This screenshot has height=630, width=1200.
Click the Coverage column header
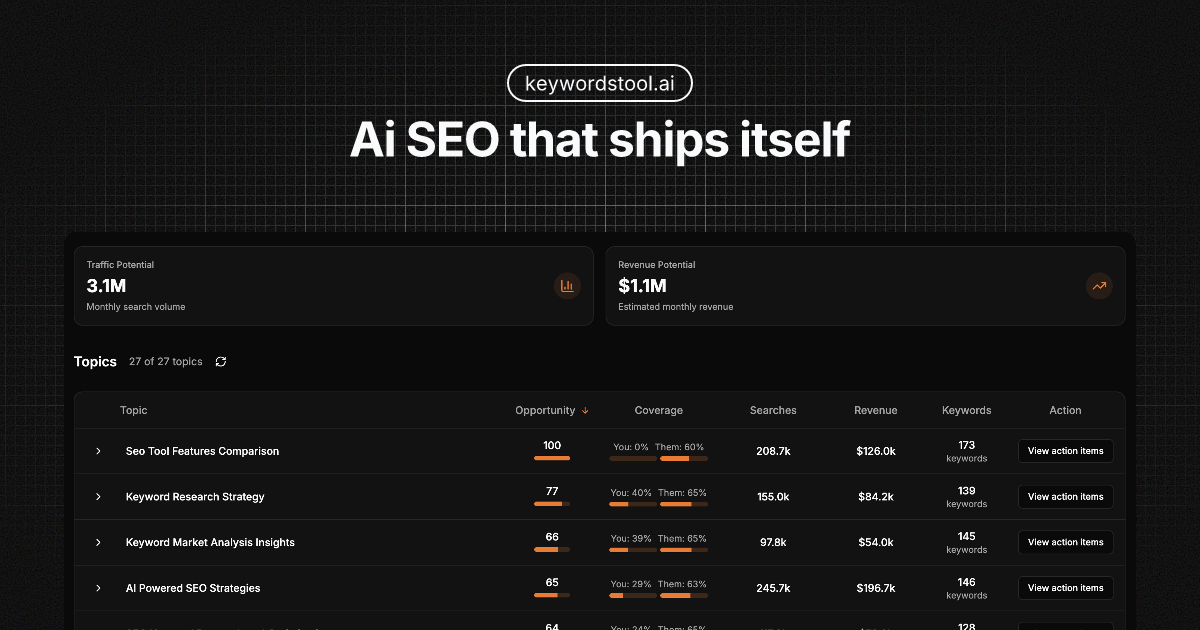[659, 410]
